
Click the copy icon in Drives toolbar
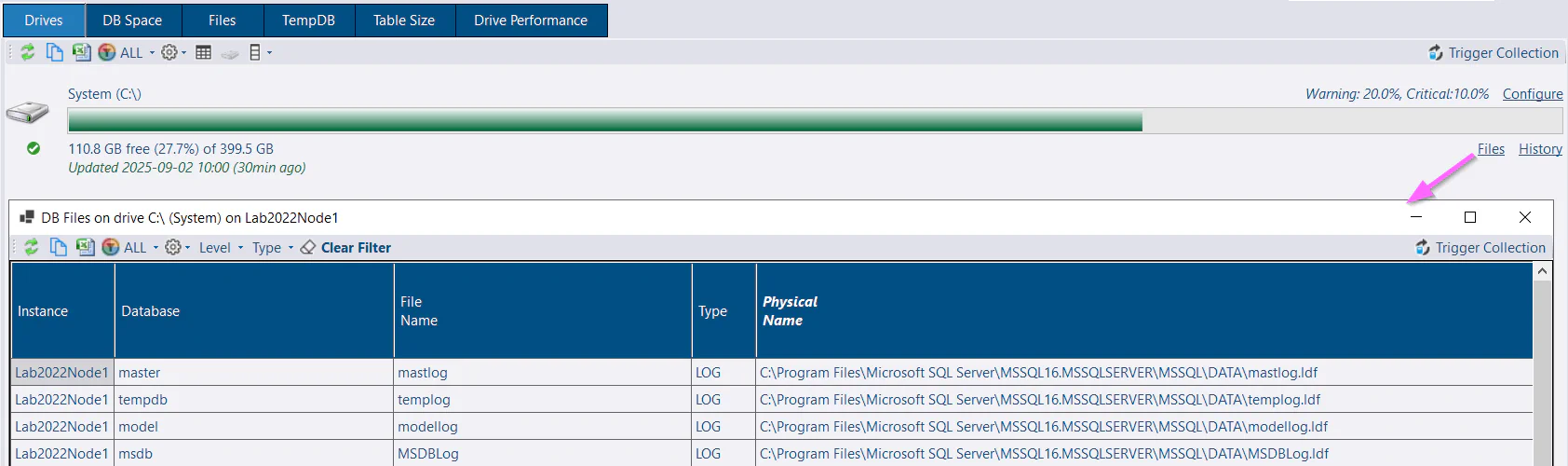pyautogui.click(x=55, y=52)
